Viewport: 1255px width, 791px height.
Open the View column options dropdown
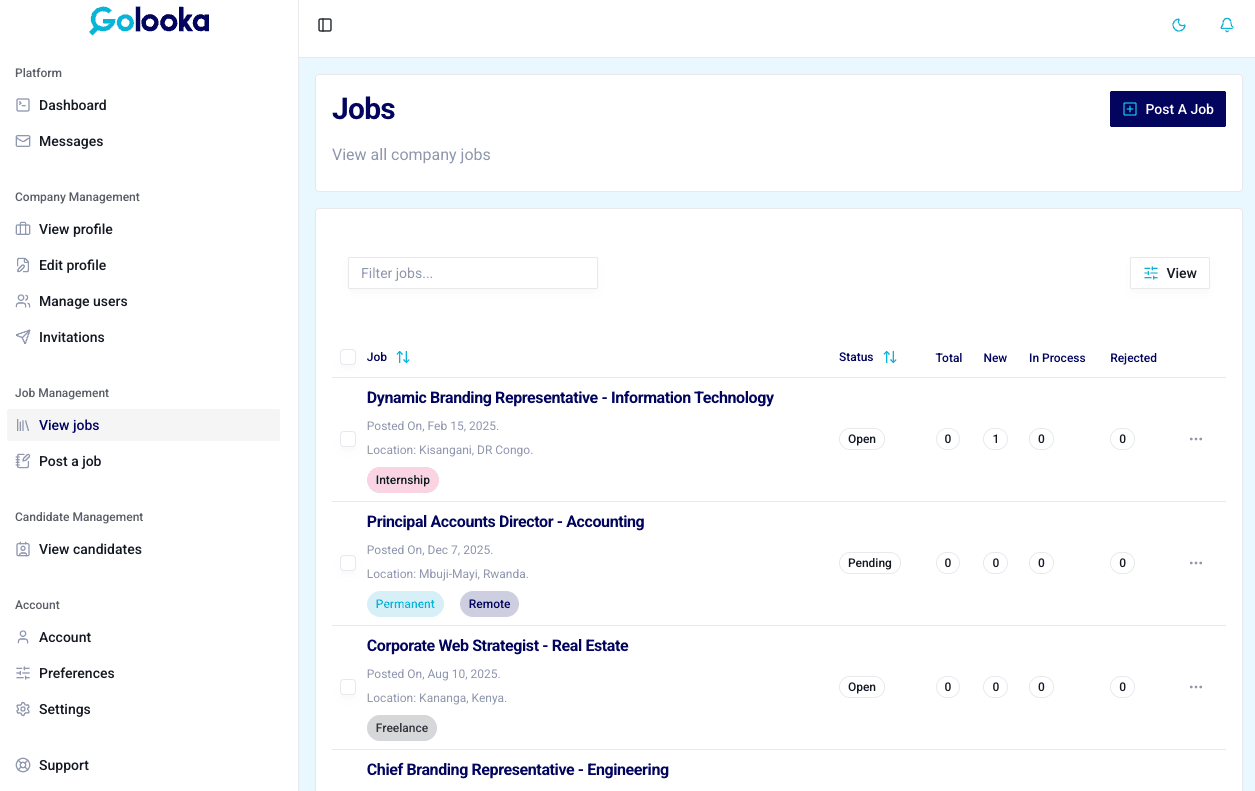1169,273
